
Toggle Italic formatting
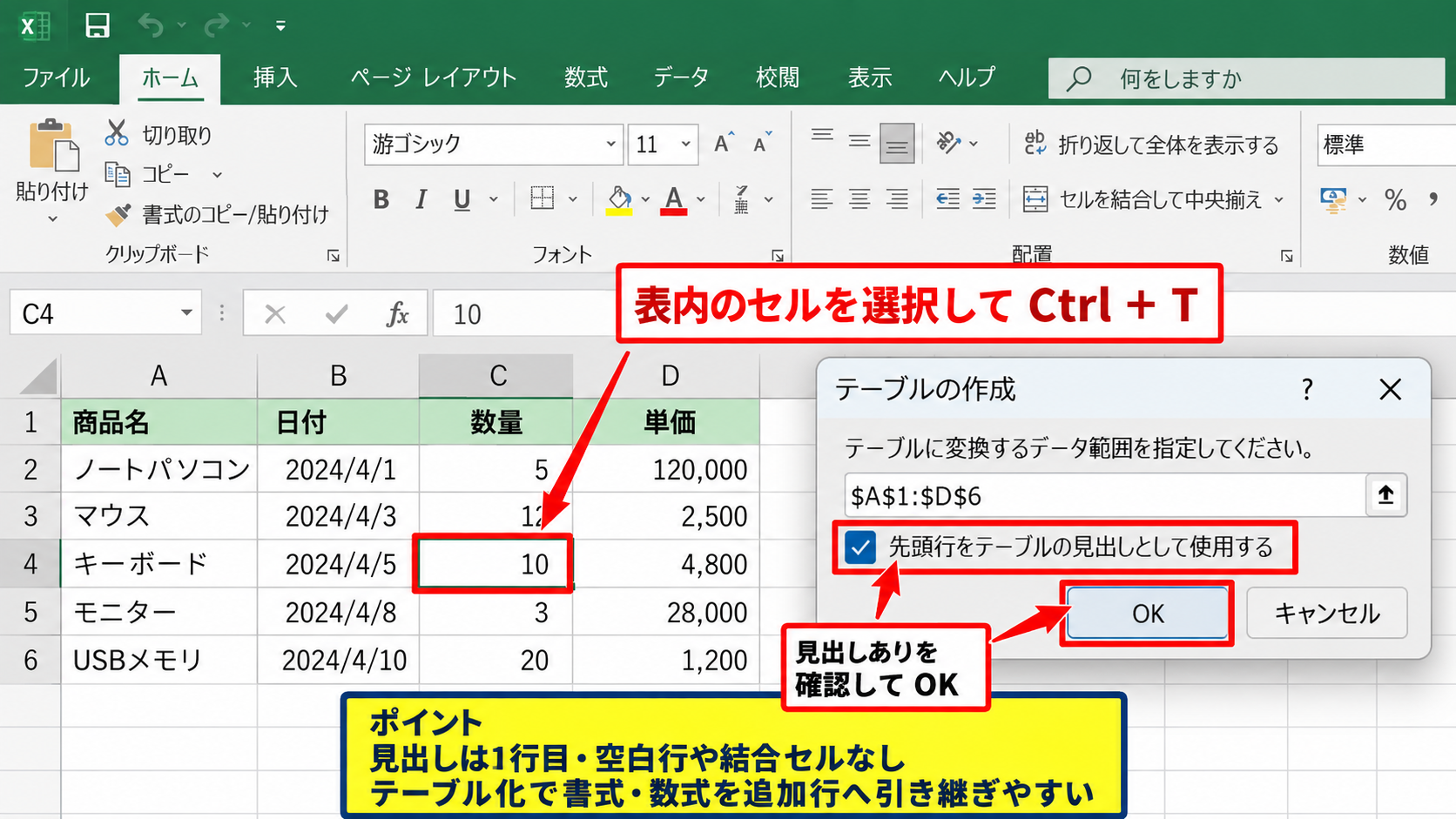tap(421, 200)
